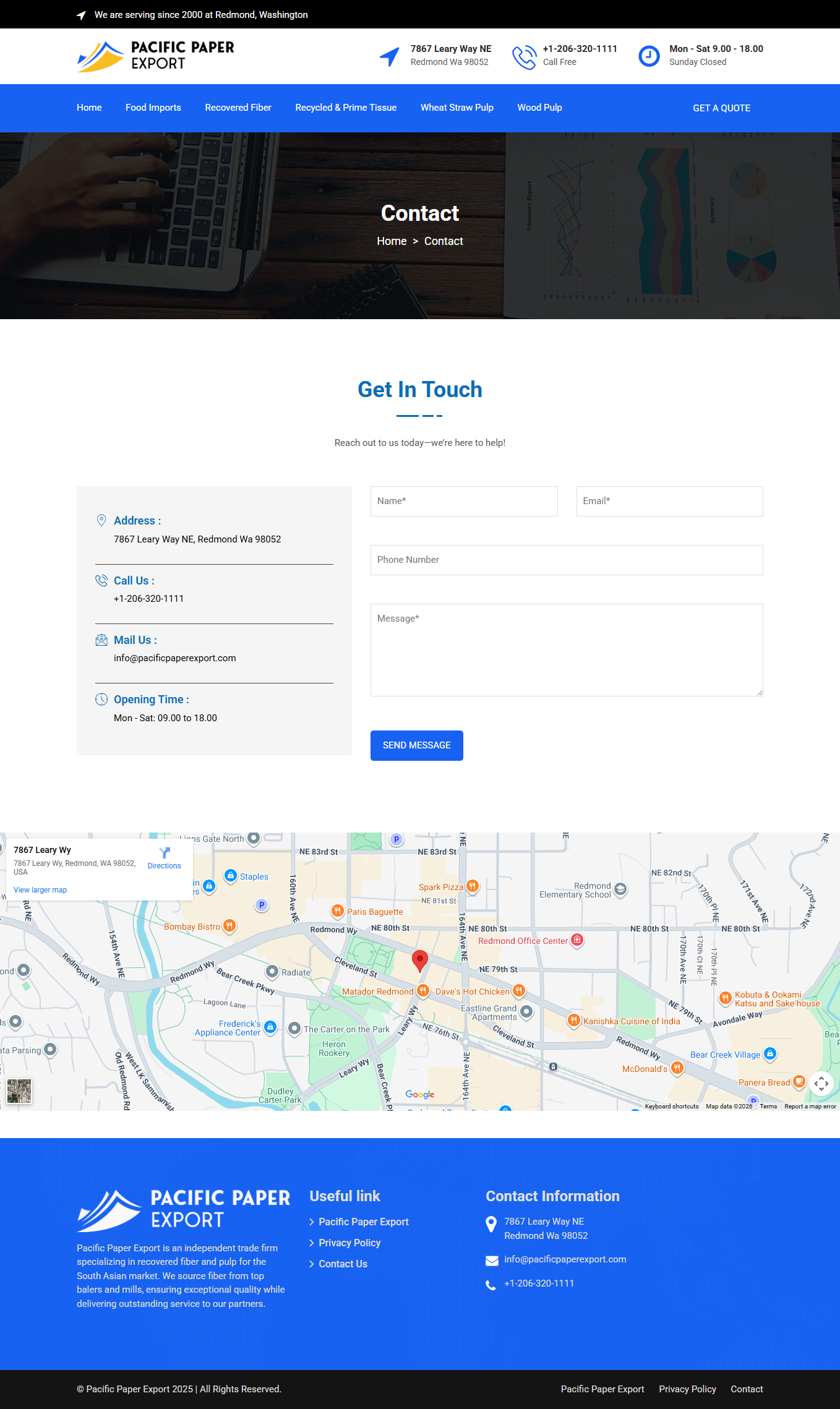This screenshot has height=1409, width=840.
Task: Focus the Name input field
Action: tap(464, 501)
